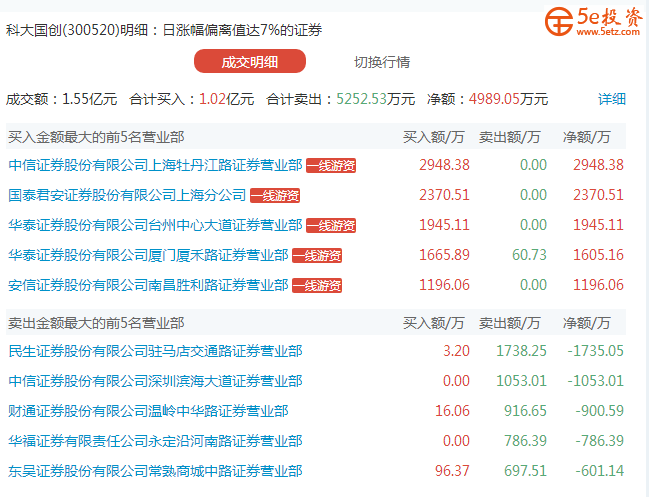The width and height of the screenshot is (649, 497).
Task: Click 一线游资 tag beside 国泰君安上海分公司
Action: point(275,195)
